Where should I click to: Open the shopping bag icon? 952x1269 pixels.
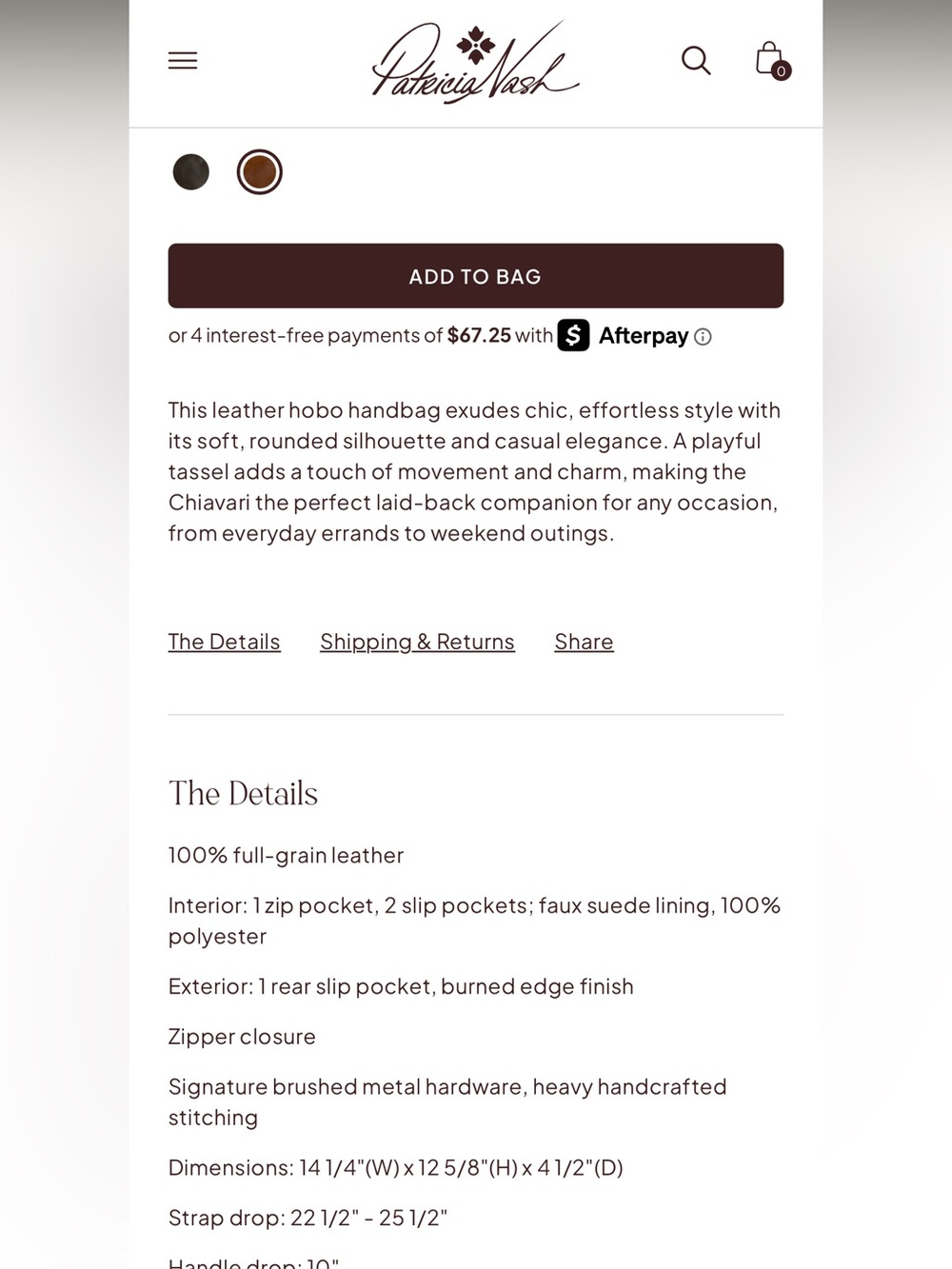[x=769, y=59]
